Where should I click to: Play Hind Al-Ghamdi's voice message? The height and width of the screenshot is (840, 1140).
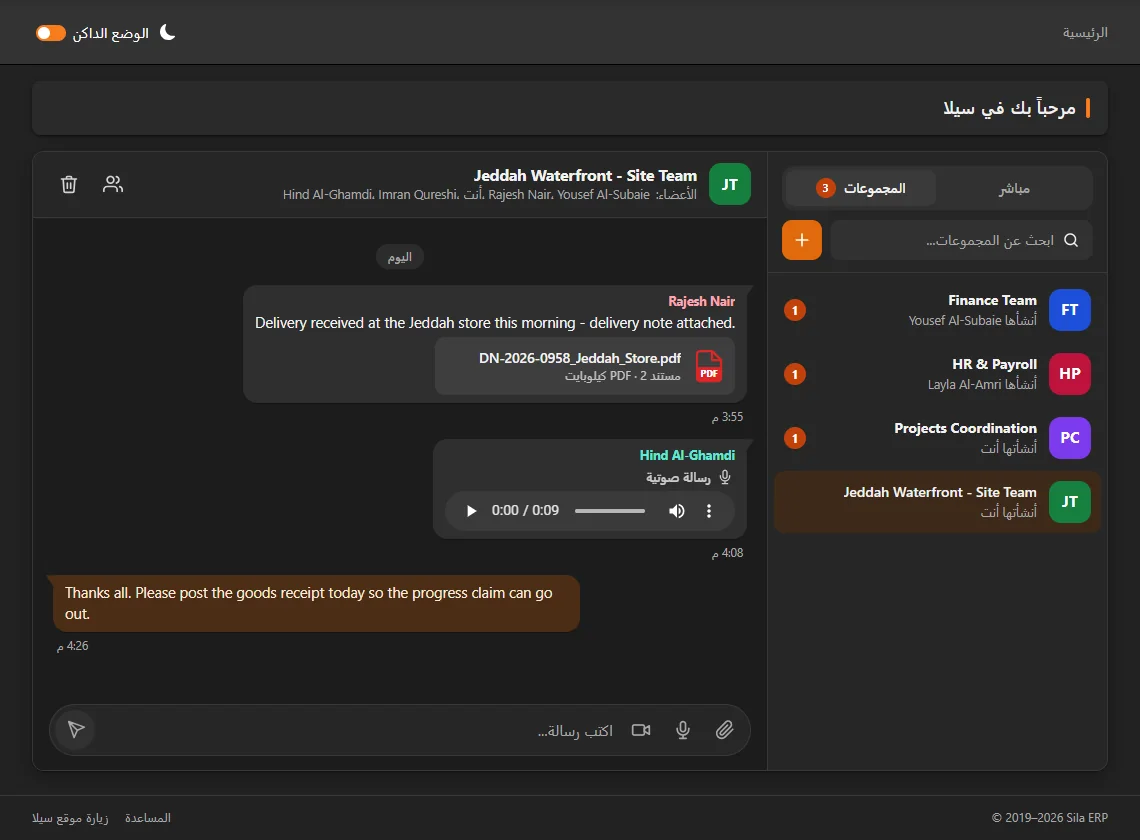(471, 511)
